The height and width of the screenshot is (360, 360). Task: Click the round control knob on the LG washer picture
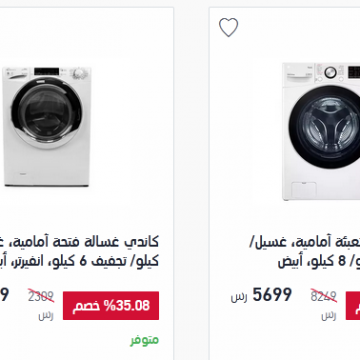331,72
